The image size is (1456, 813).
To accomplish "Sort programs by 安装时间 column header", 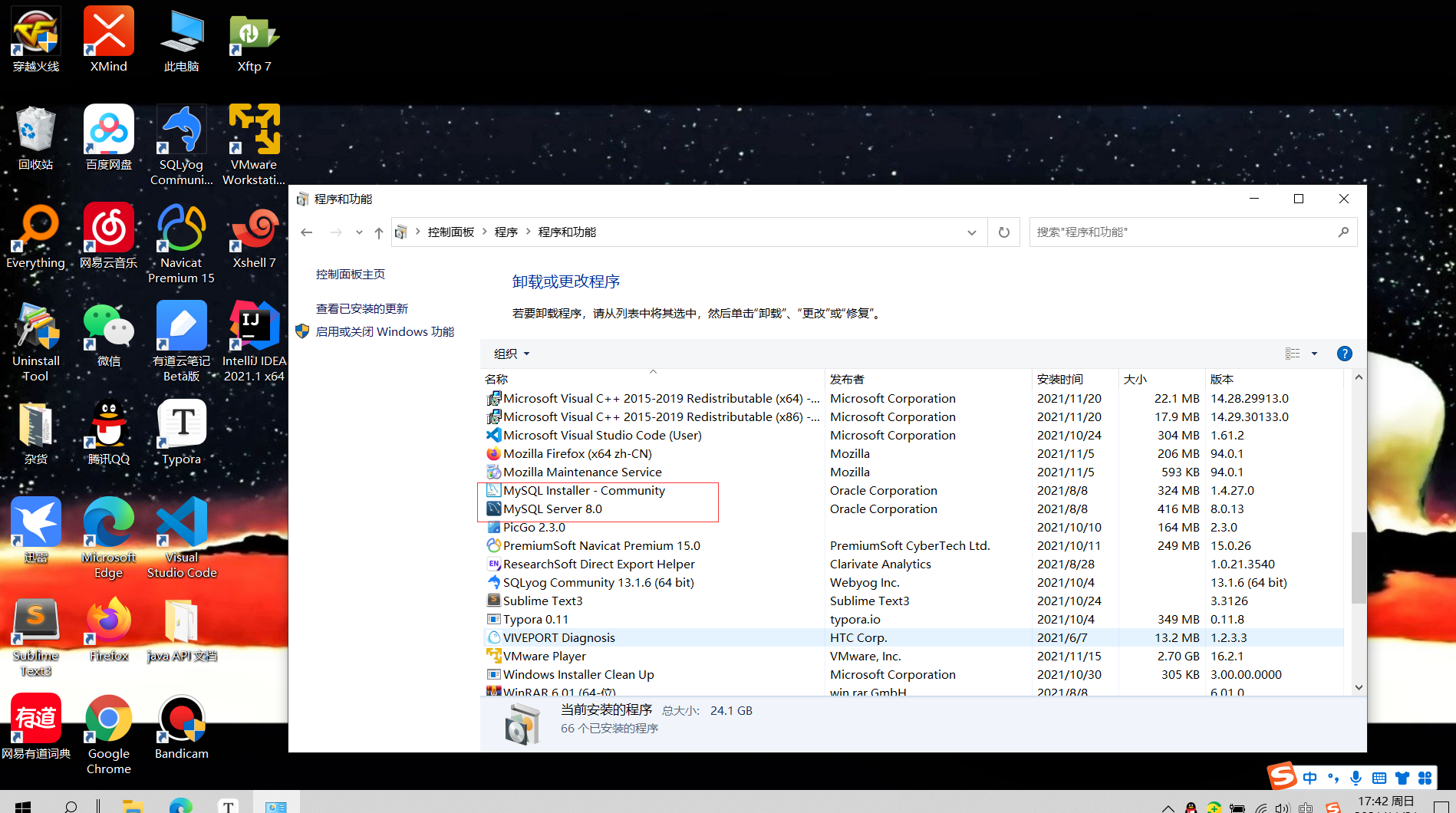I will 1075,379.
